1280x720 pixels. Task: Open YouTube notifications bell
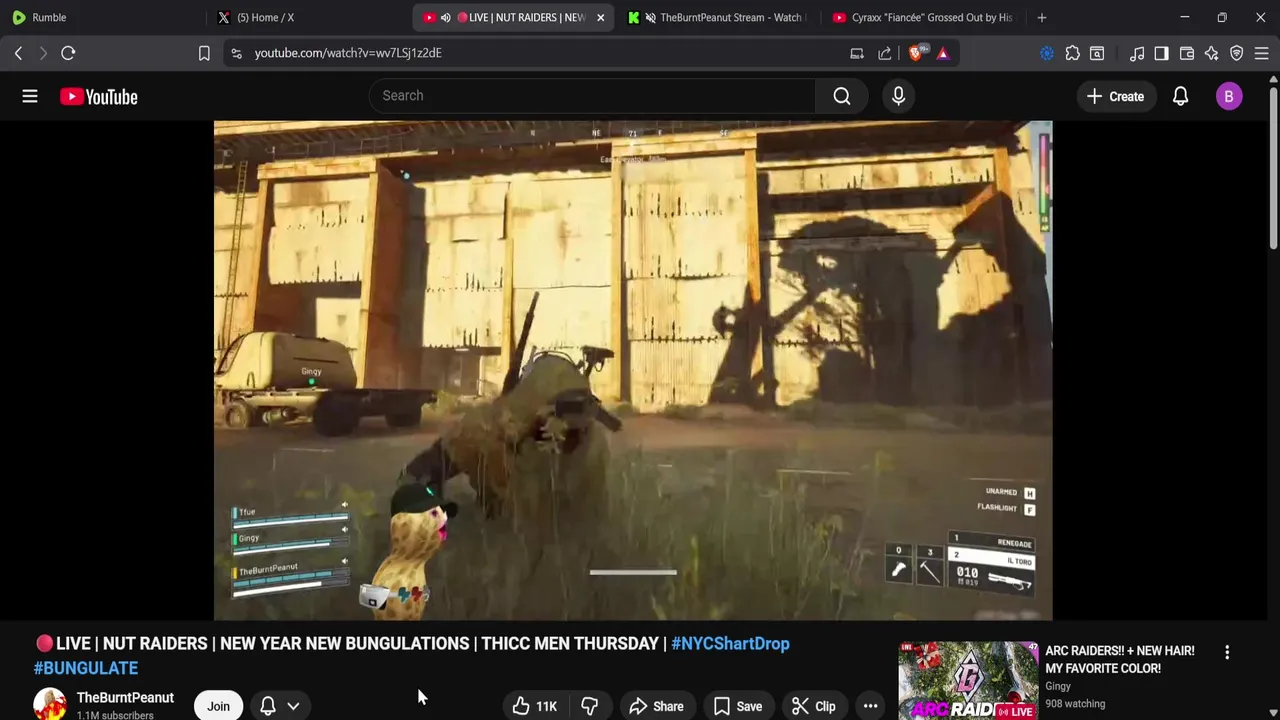(x=1180, y=96)
